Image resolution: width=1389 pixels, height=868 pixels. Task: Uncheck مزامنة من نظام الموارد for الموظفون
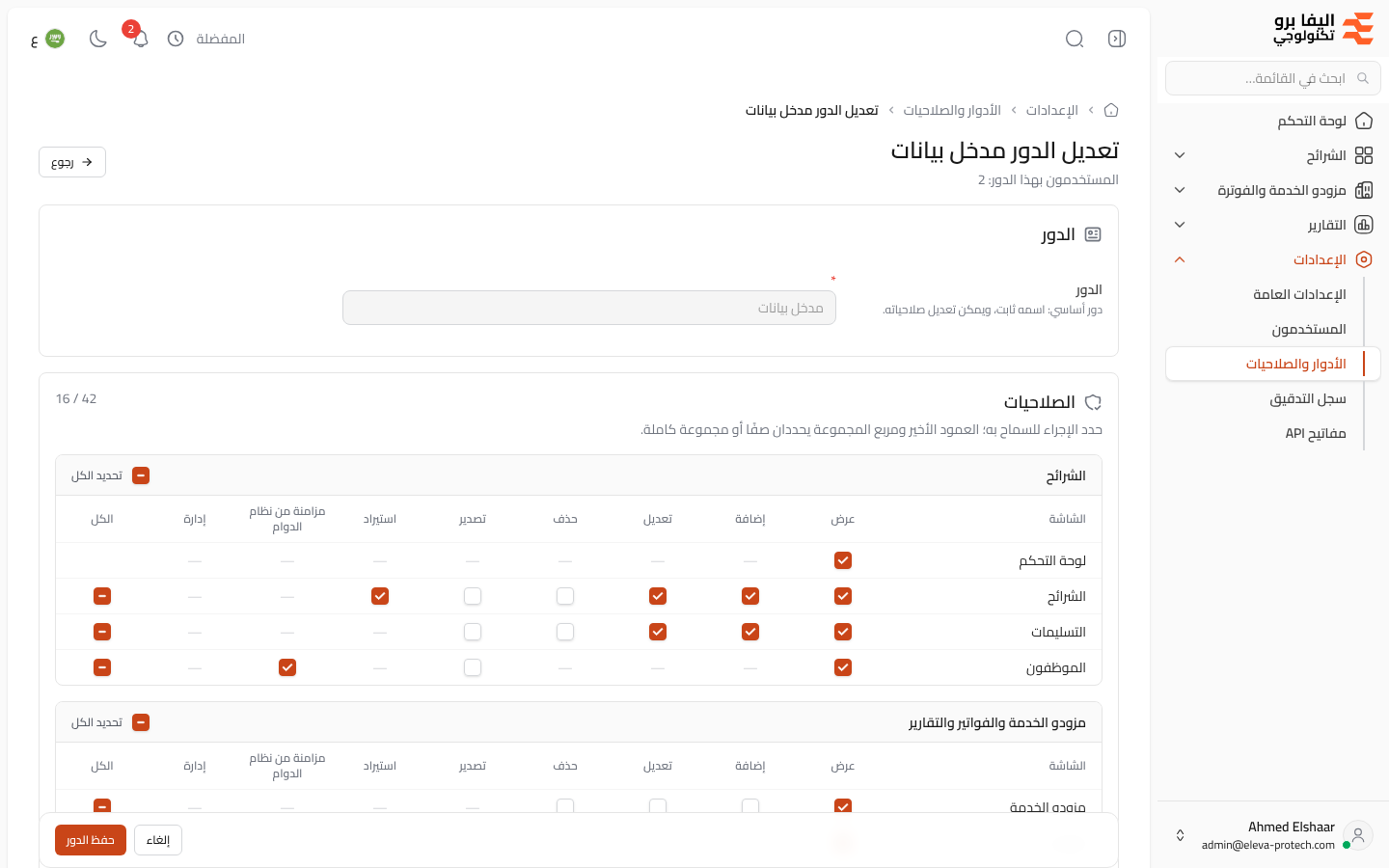[287, 667]
